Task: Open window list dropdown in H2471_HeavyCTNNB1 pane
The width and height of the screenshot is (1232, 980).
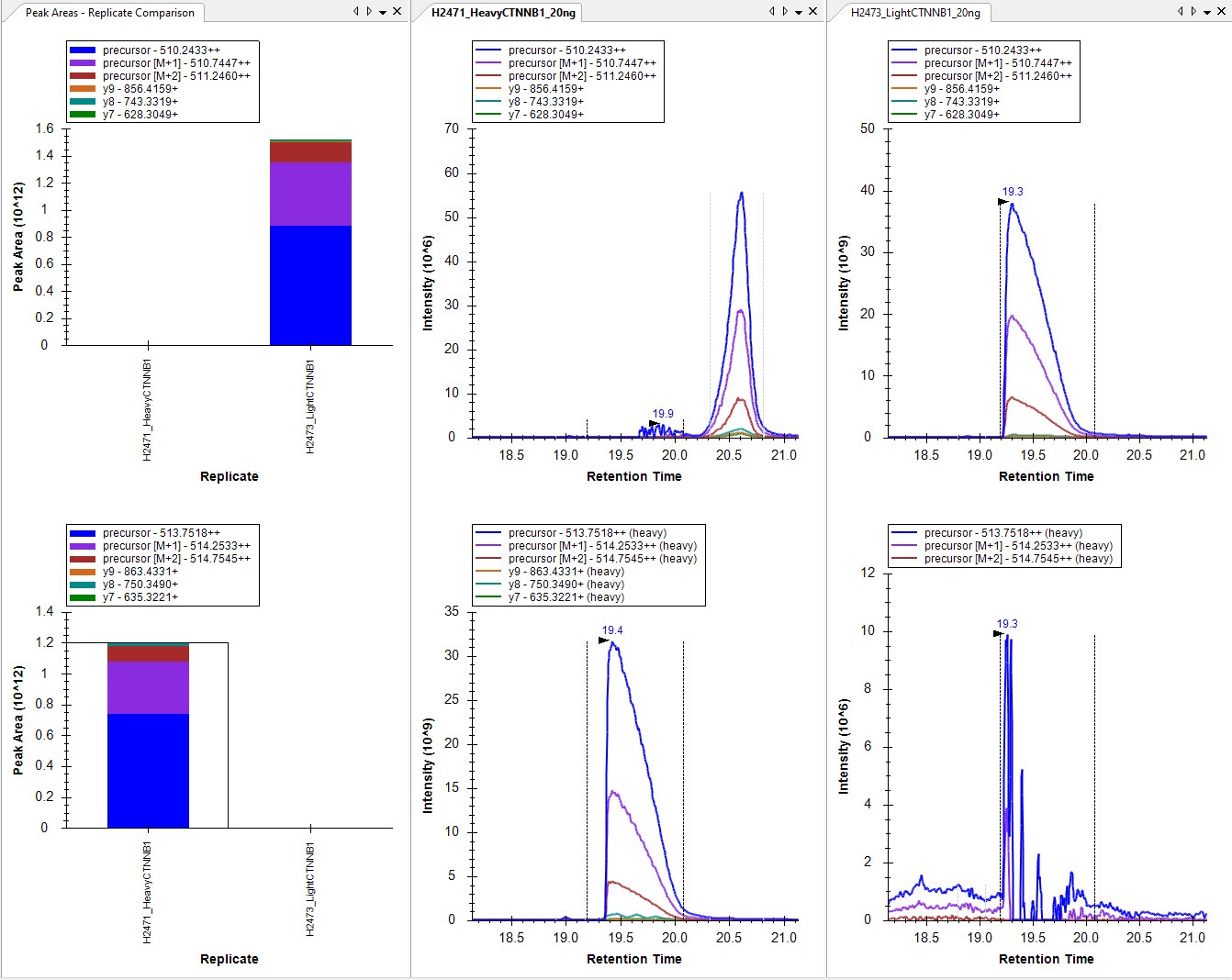Action: click(799, 12)
